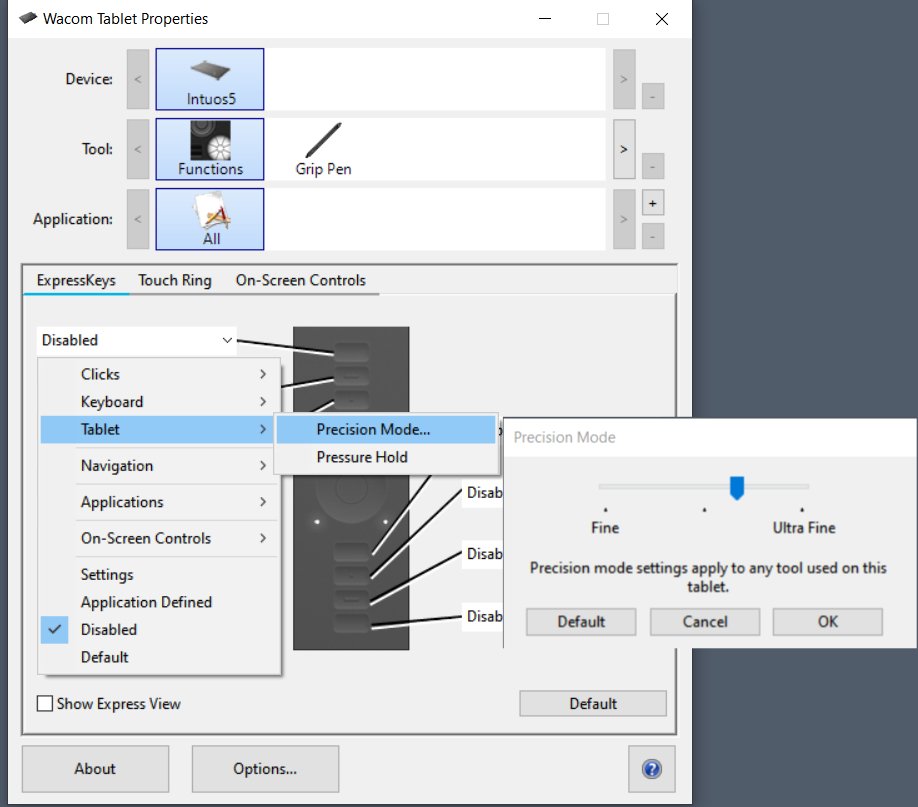Click Default in the Precision Mode dialog
The width and height of the screenshot is (918, 807).
pyautogui.click(x=581, y=622)
